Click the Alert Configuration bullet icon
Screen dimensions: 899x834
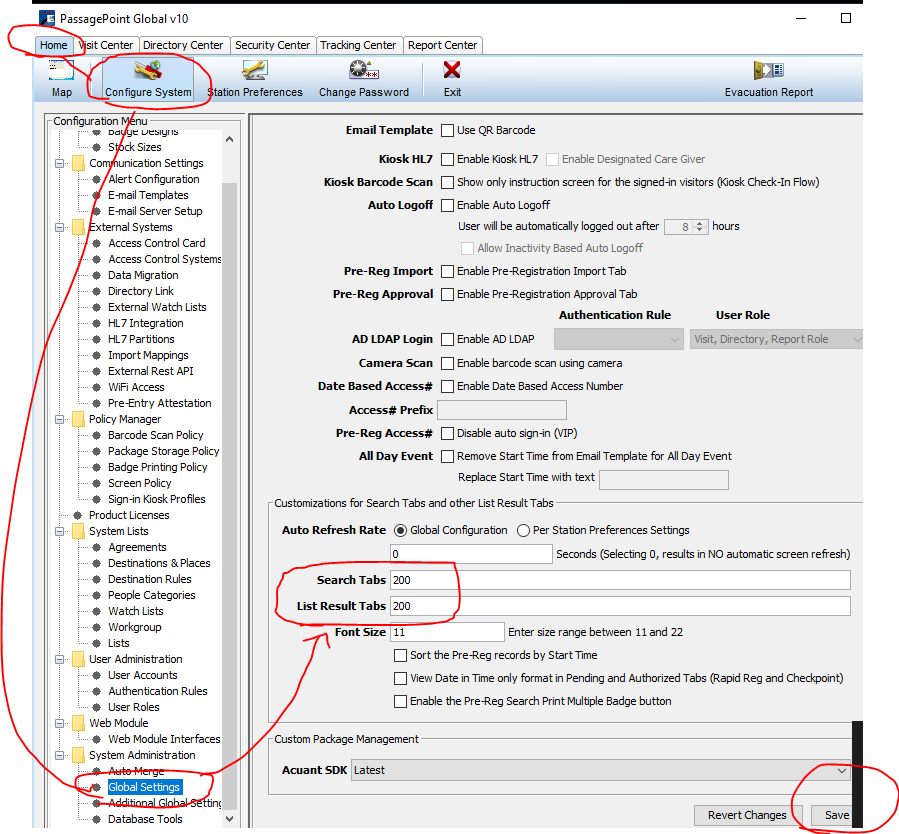tap(96, 179)
